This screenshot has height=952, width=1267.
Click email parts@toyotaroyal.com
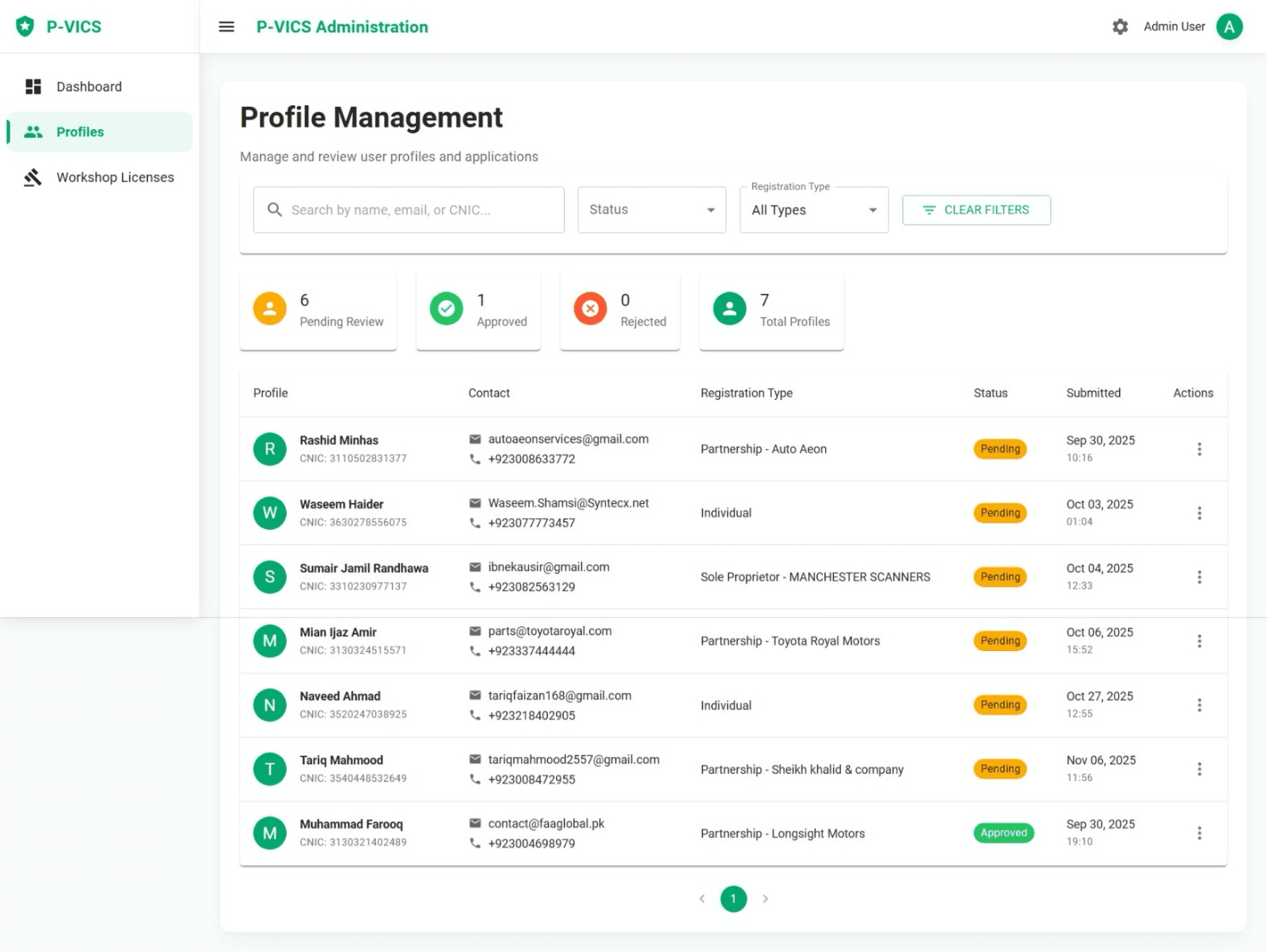point(550,631)
